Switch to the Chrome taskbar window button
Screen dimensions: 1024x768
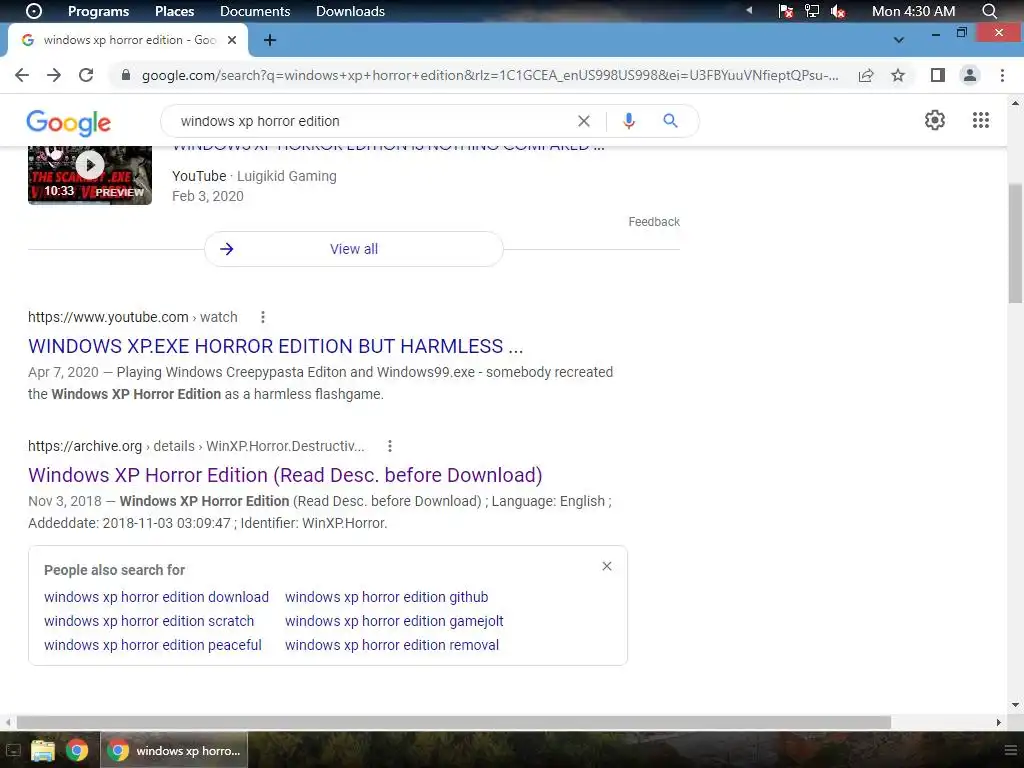coord(174,750)
